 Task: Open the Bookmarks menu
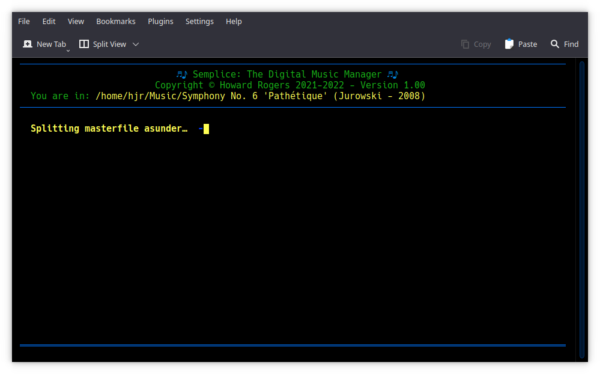pyautogui.click(x=116, y=21)
